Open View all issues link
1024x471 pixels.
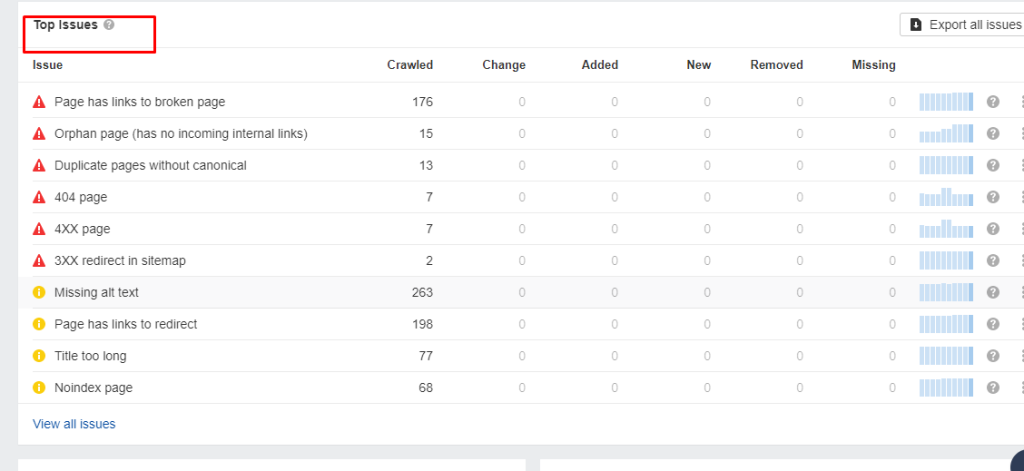pos(74,424)
